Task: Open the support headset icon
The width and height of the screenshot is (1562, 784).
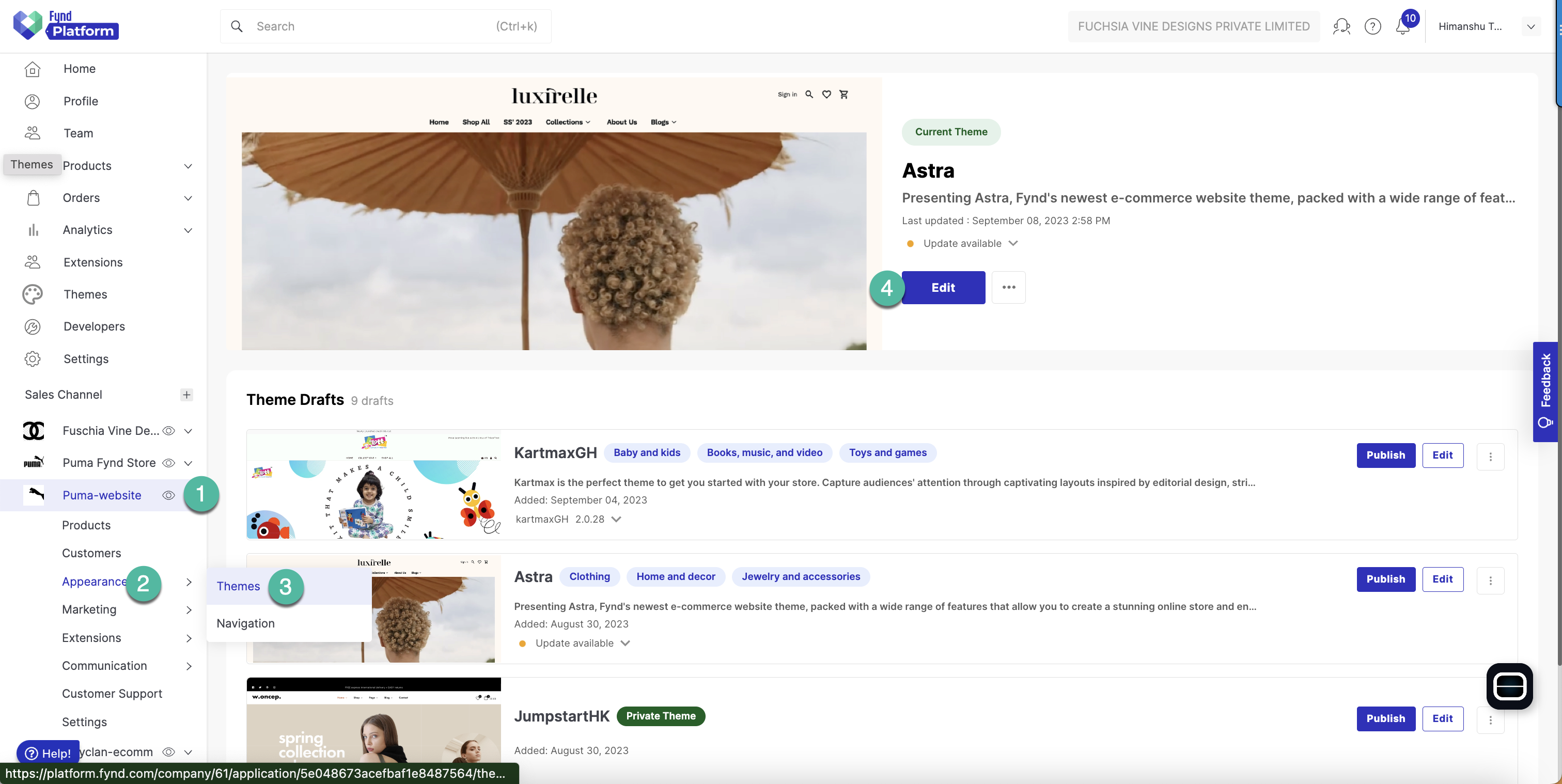Action: click(x=1341, y=26)
